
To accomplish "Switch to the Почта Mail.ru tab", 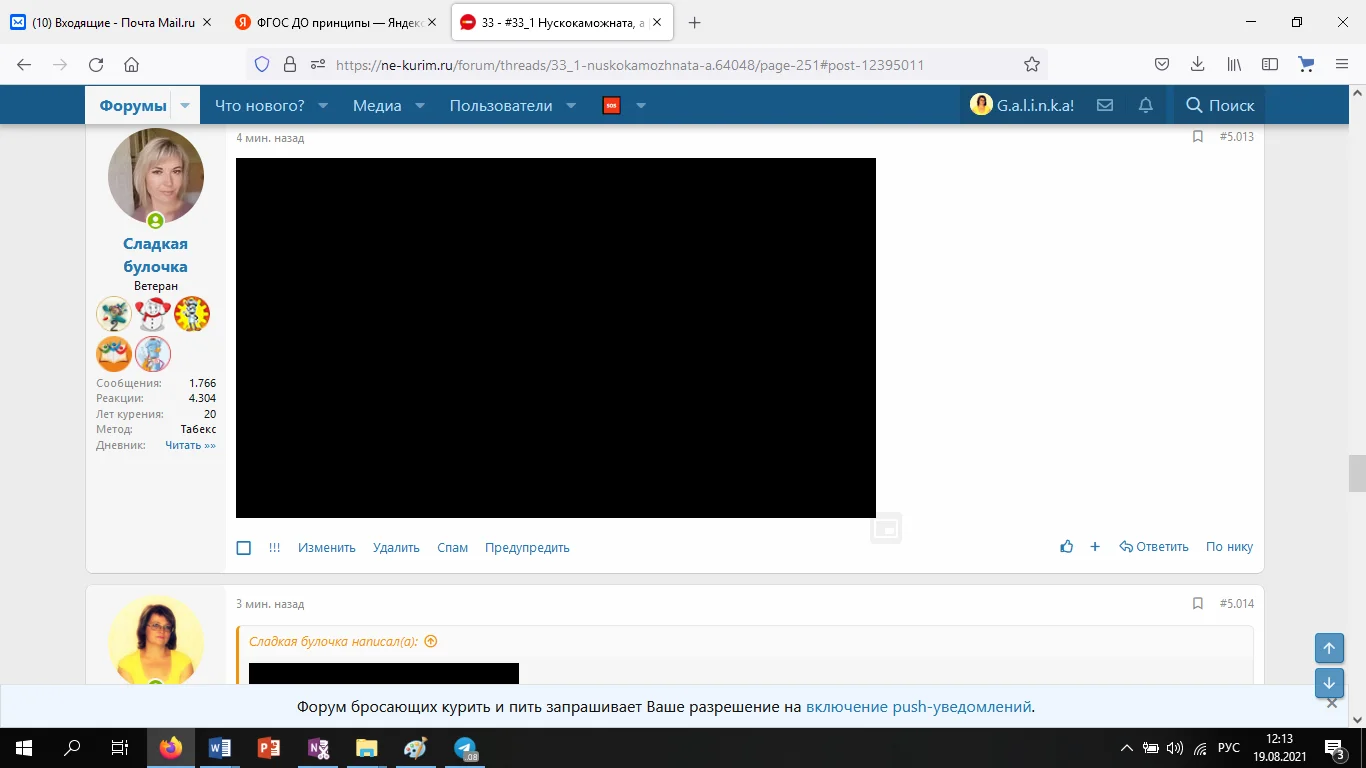I will pos(110,20).
